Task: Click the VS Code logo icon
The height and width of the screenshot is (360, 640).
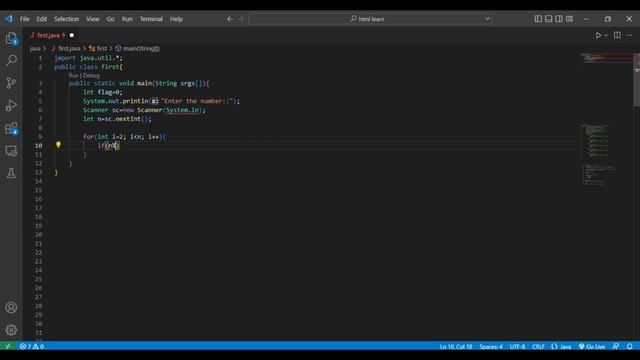Action: click(x=9, y=19)
